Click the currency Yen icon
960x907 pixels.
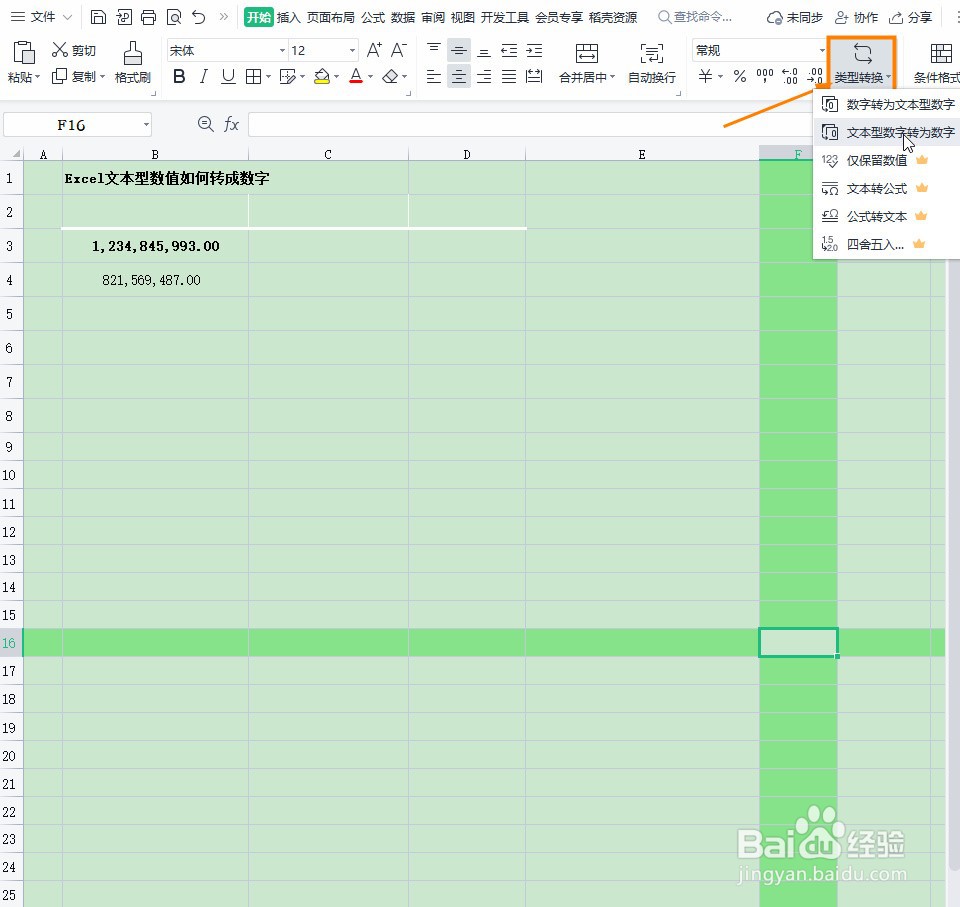pos(706,77)
